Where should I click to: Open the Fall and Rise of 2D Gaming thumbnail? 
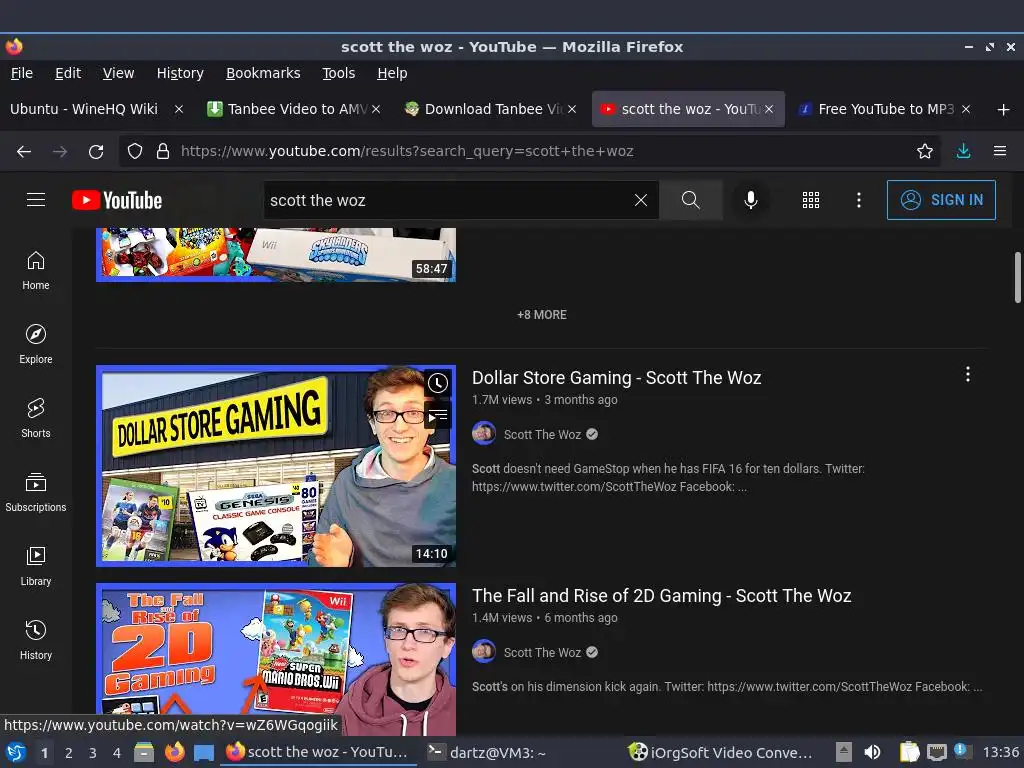(276, 660)
